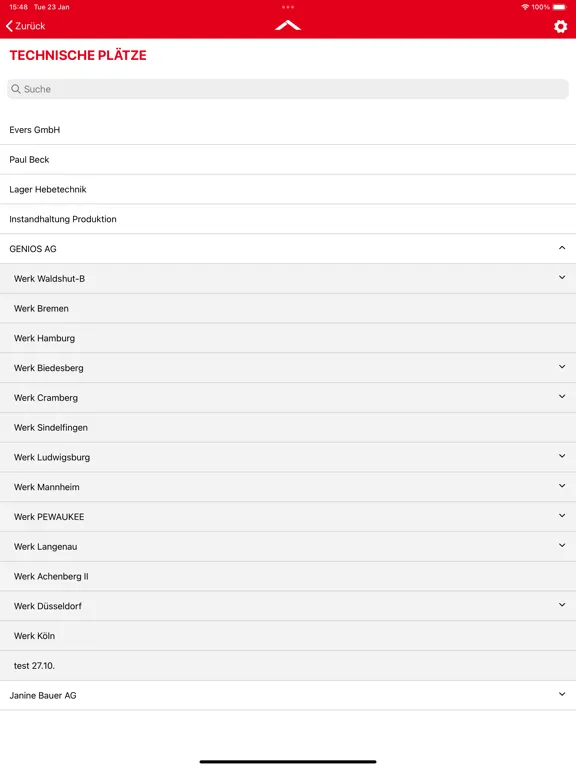Expand Werk Waldshut-B chevron

(x=562, y=278)
